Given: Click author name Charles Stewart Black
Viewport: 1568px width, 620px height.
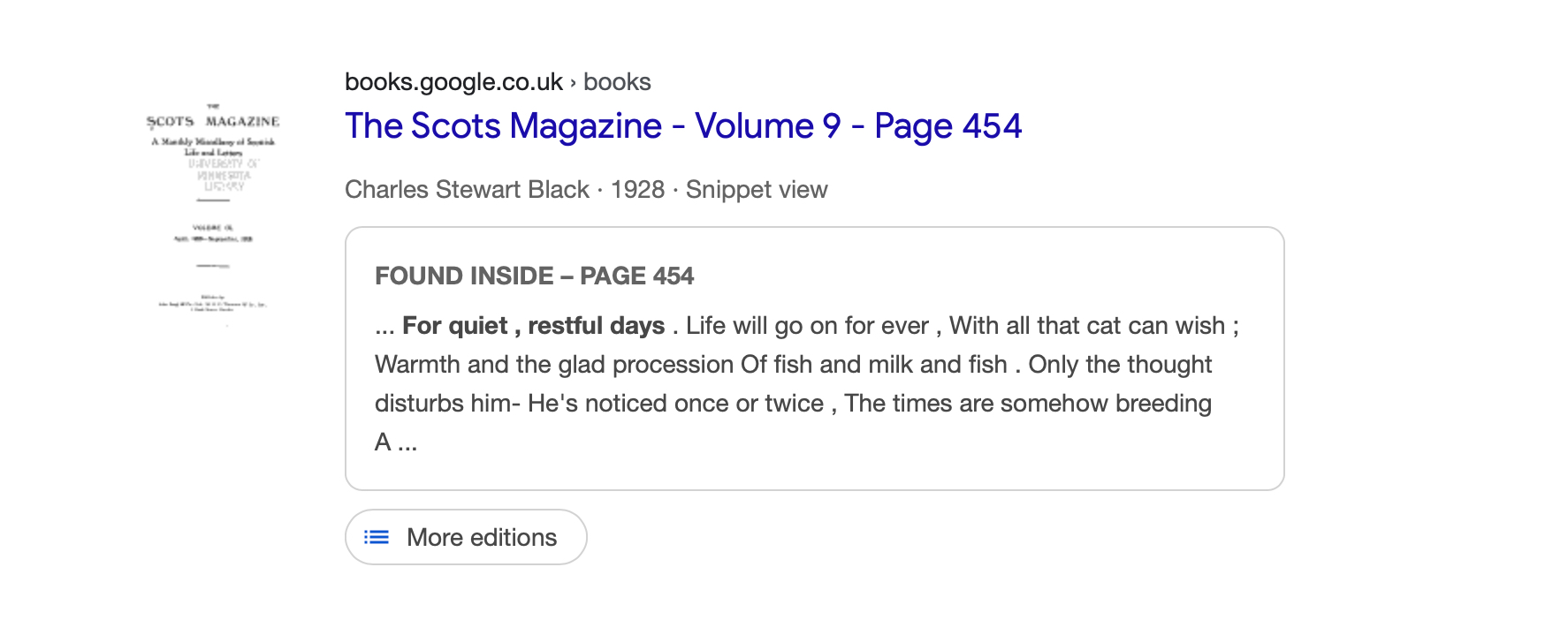Looking at the screenshot, I should coord(467,190).
